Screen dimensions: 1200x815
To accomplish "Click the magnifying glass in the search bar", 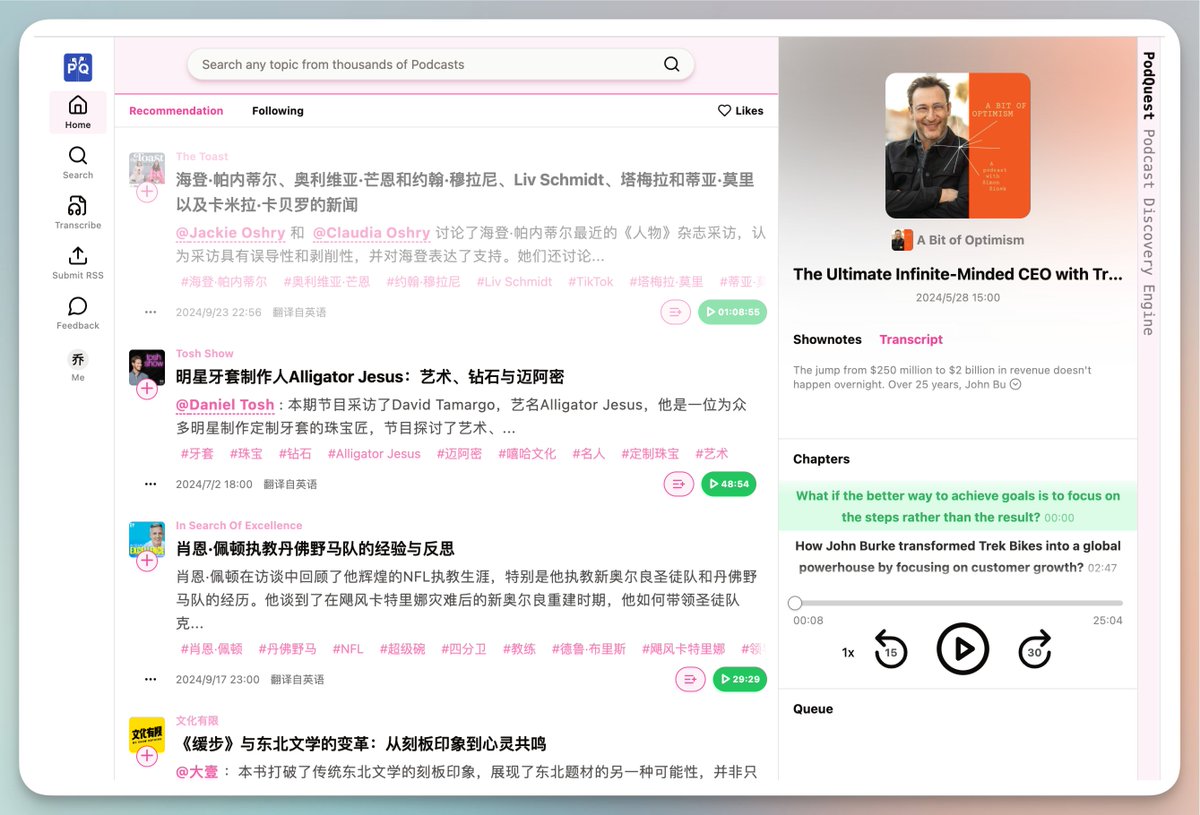I will 671,63.
